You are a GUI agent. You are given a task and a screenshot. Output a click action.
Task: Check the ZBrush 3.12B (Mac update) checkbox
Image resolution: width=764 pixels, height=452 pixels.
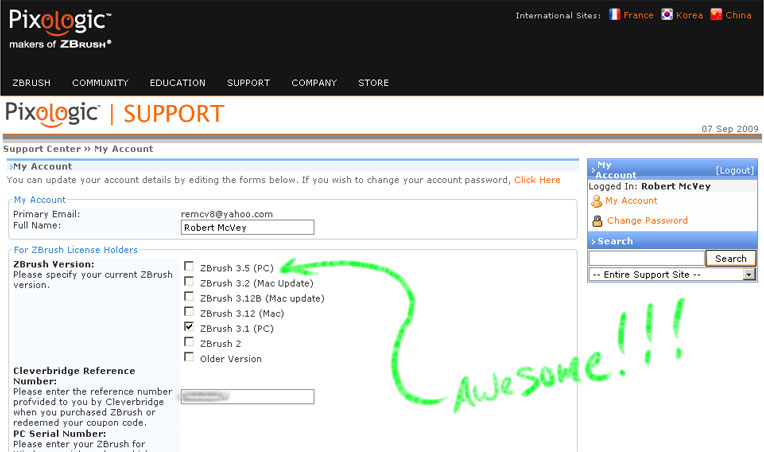[189, 297]
